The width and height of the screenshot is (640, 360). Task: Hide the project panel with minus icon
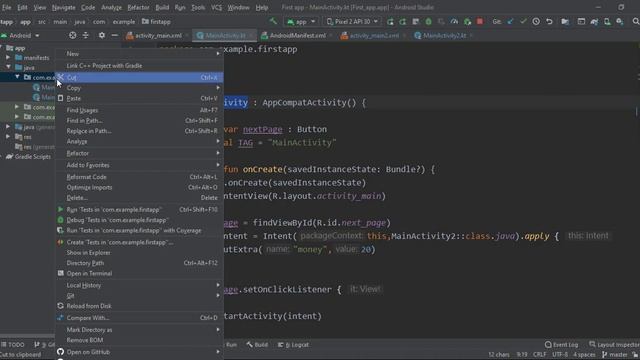point(115,36)
